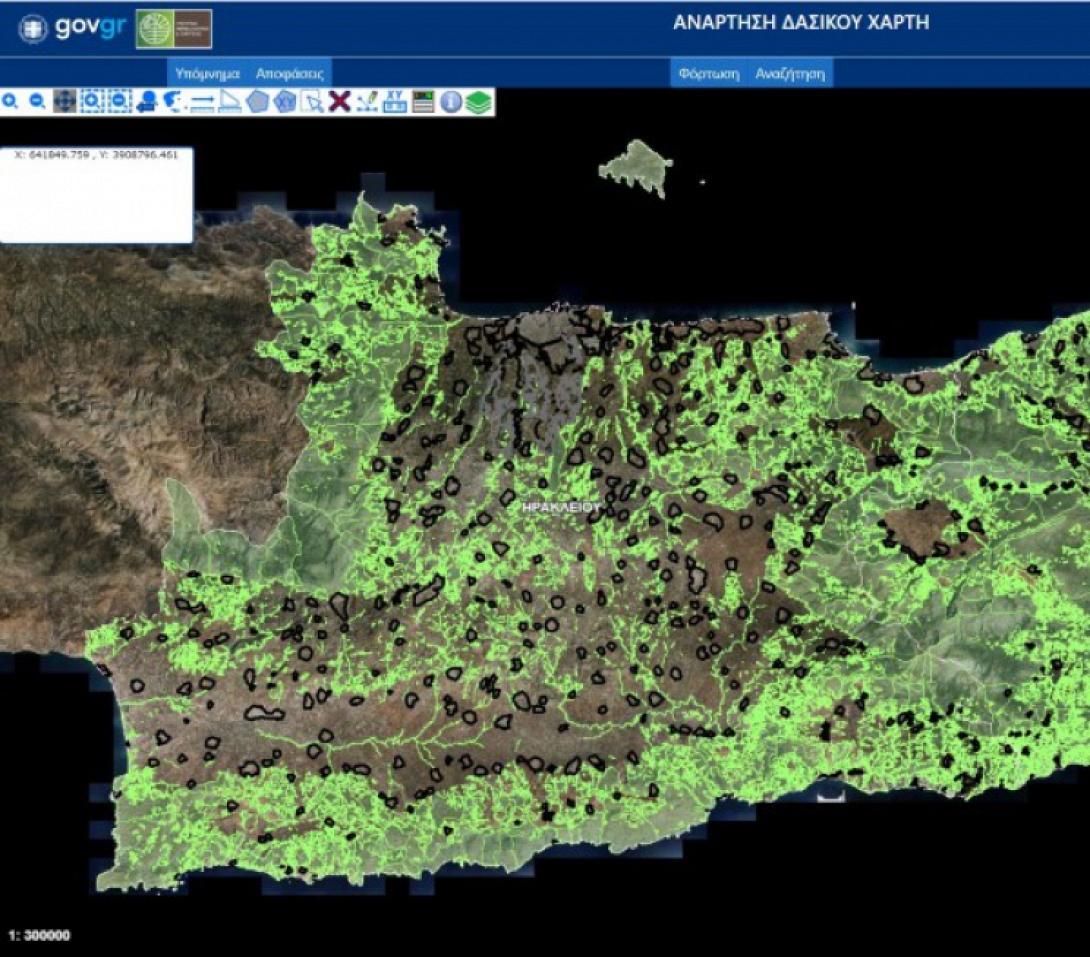Click the red X clear tool
Image resolution: width=1090 pixels, height=957 pixels.
(340, 101)
